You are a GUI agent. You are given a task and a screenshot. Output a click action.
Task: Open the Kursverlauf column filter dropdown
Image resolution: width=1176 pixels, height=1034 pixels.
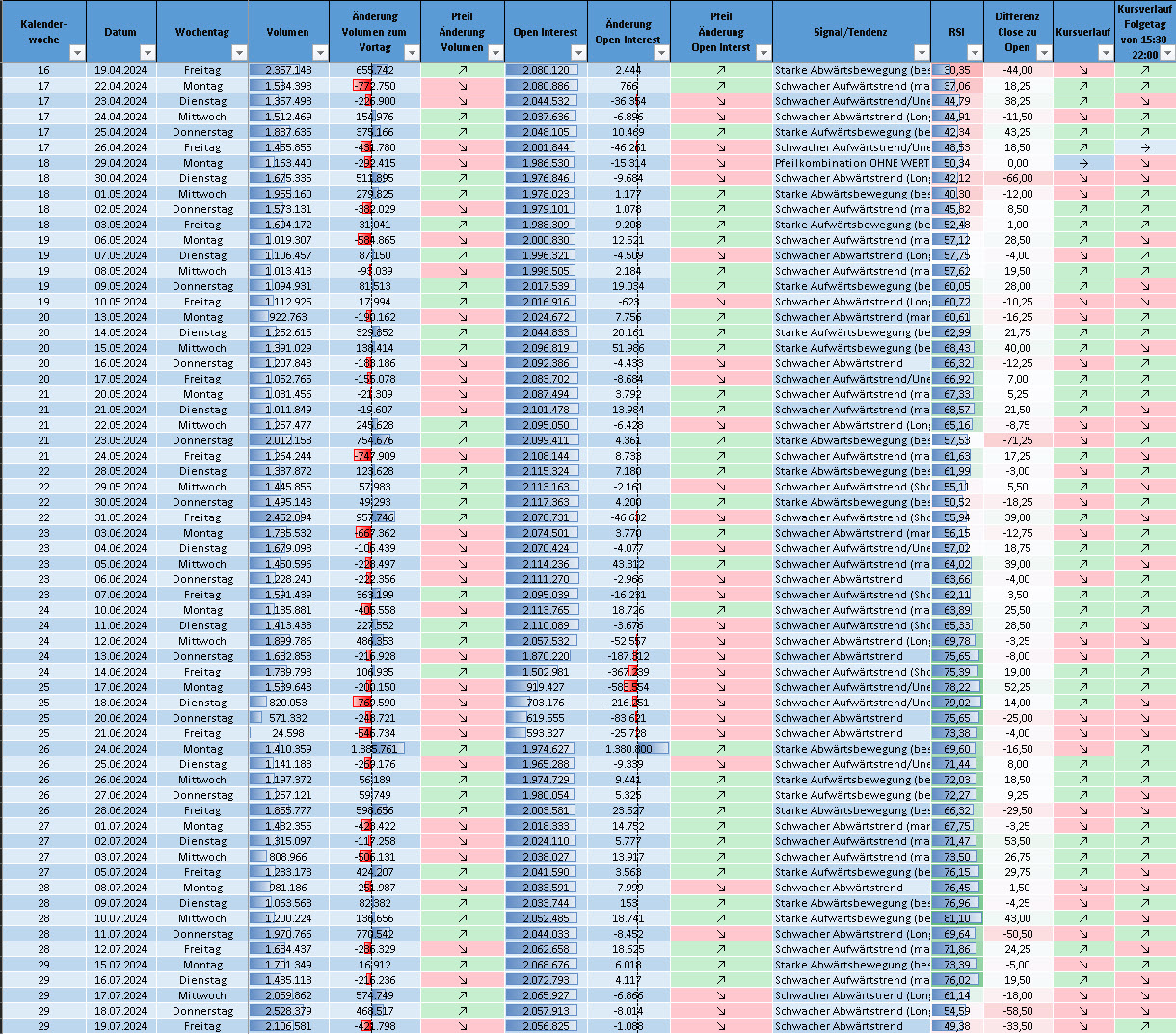click(x=1106, y=53)
